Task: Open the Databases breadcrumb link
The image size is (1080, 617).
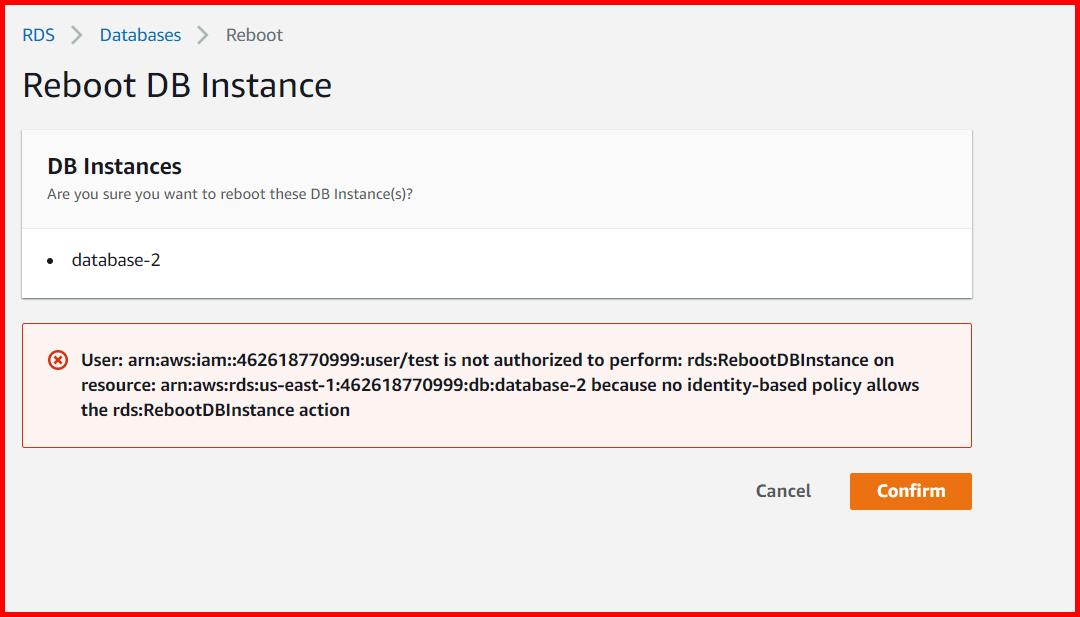Action: pos(138,34)
